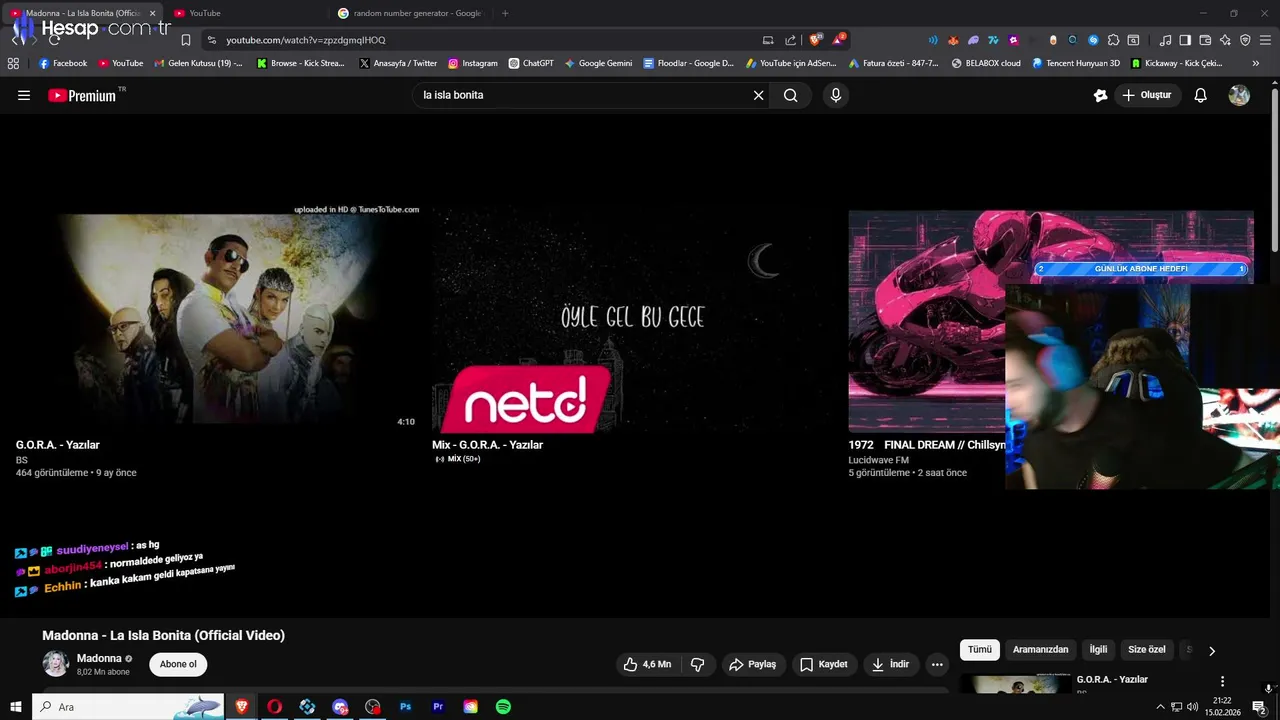Open Facebook bookmark
The image size is (1280, 720).
[x=63, y=63]
